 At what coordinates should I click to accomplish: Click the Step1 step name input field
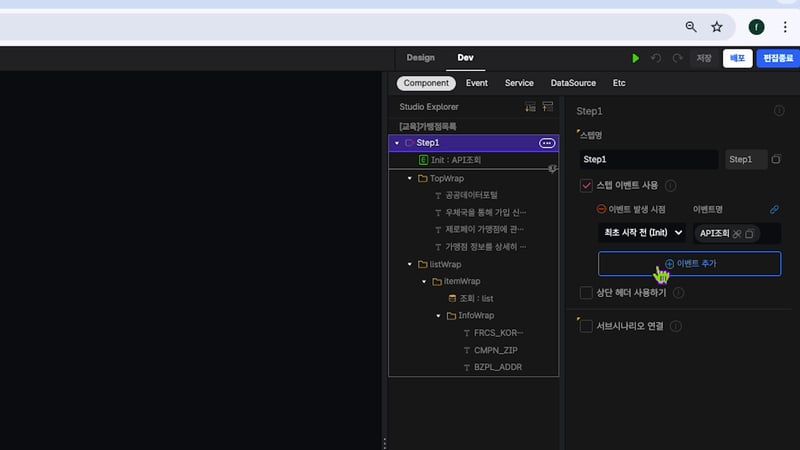point(648,159)
